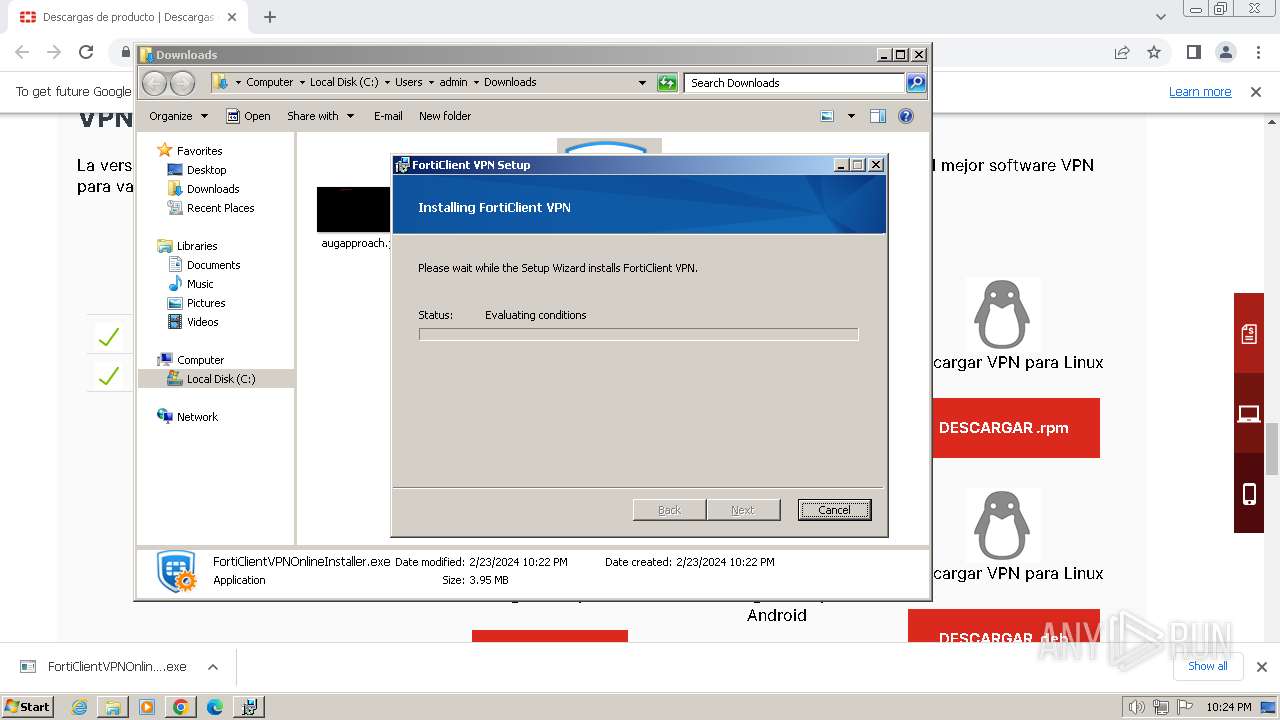Click Local Disk (C:) in address bar

[344, 82]
